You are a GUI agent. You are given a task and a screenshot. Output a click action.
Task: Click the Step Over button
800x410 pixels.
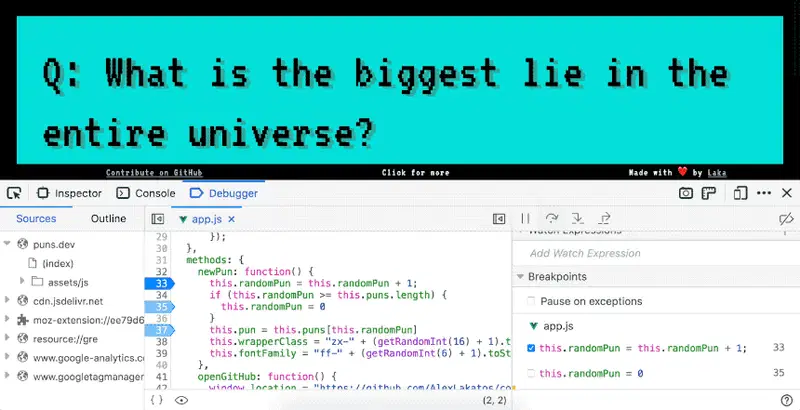(552, 218)
